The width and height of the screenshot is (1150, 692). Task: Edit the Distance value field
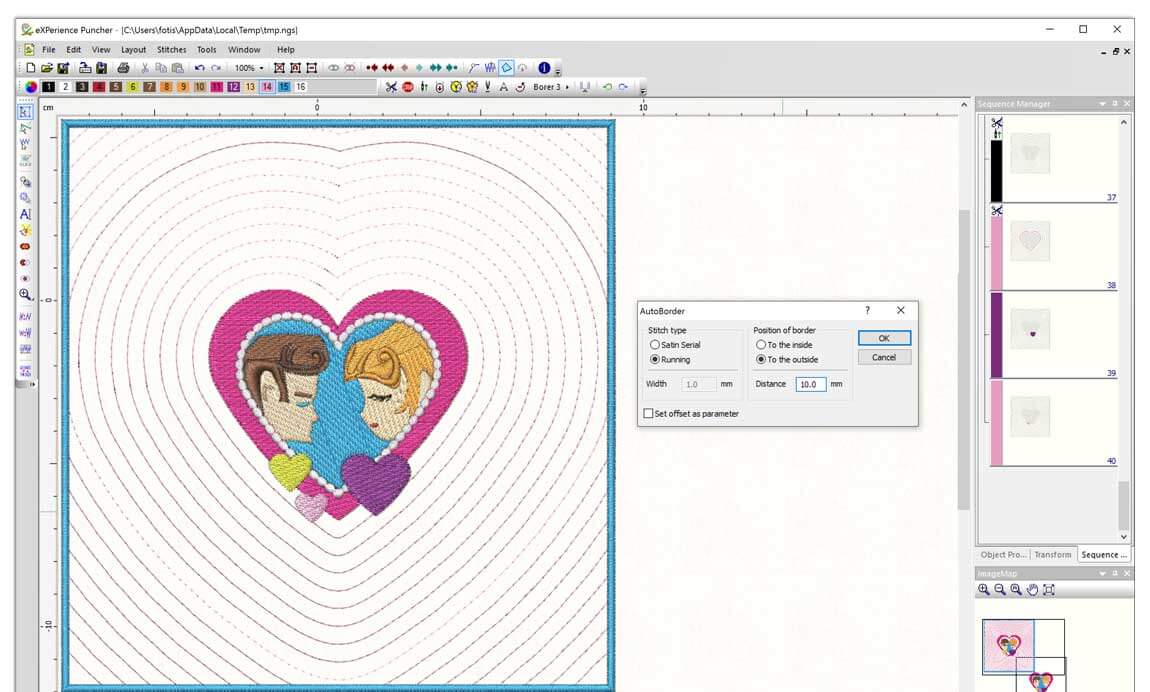coord(810,383)
